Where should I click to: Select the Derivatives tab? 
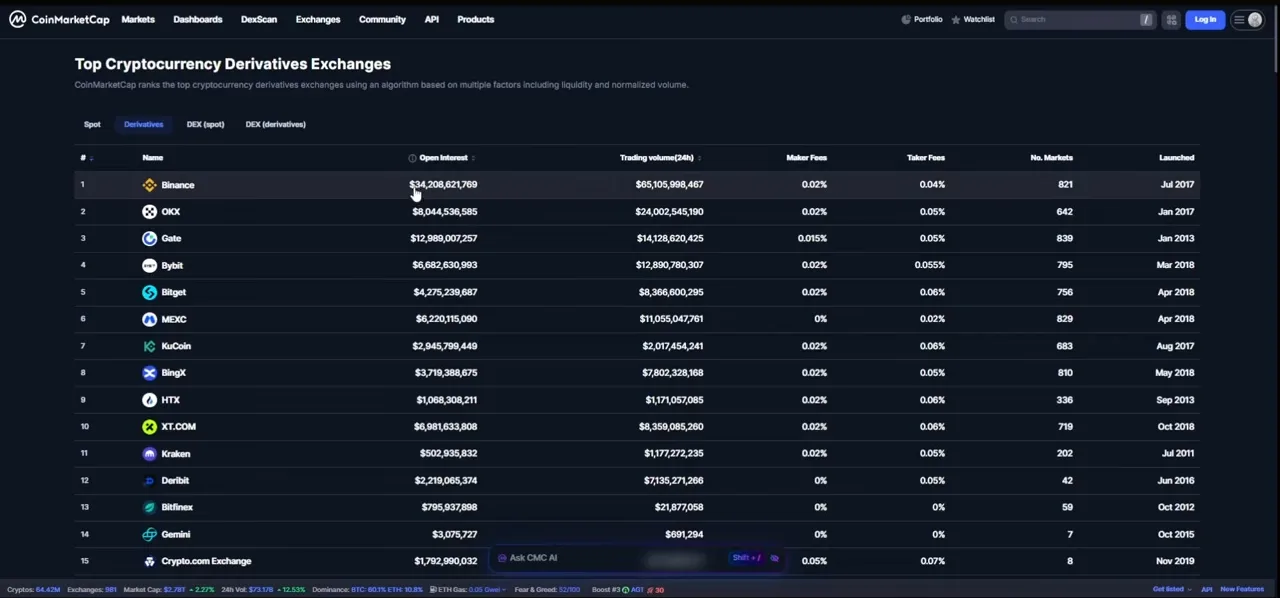(x=143, y=124)
